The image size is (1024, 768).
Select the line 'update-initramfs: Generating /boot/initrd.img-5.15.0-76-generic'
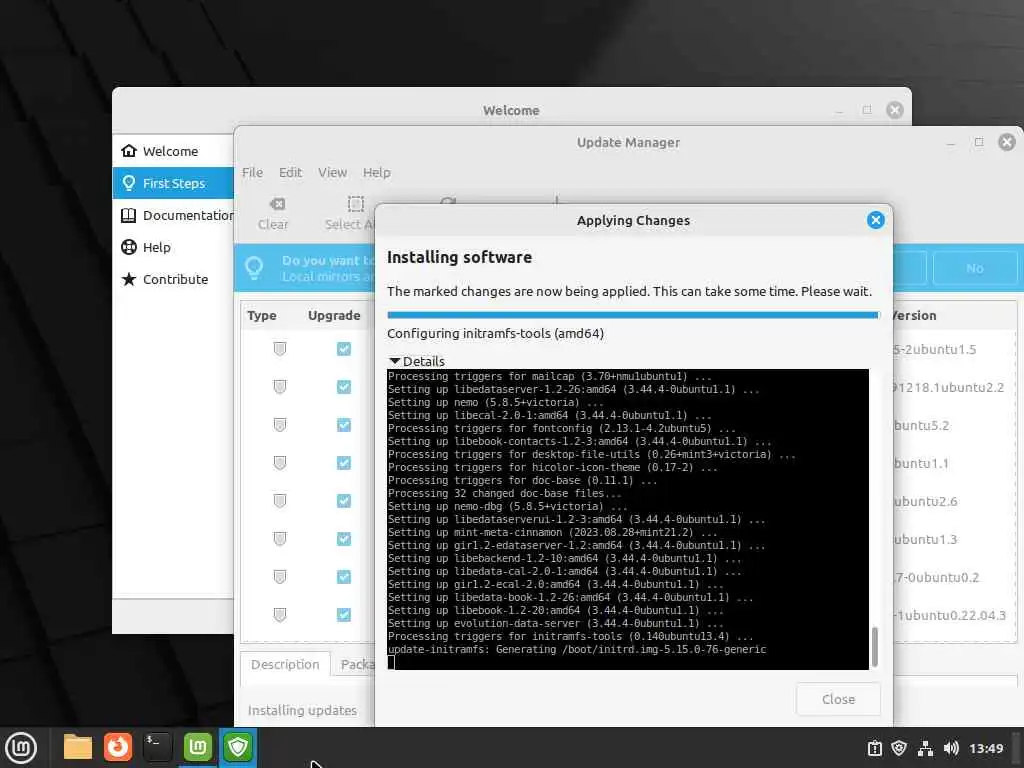577,649
